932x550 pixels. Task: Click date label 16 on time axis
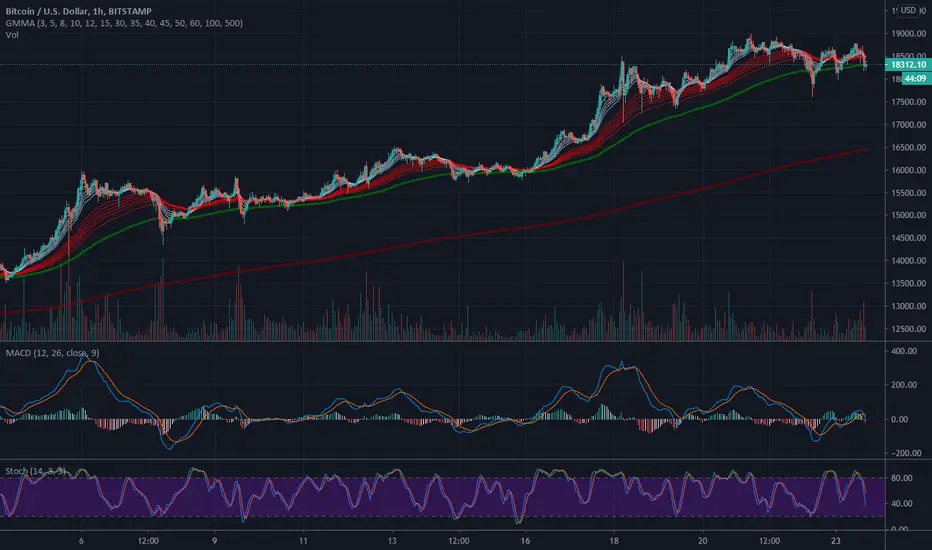525,541
